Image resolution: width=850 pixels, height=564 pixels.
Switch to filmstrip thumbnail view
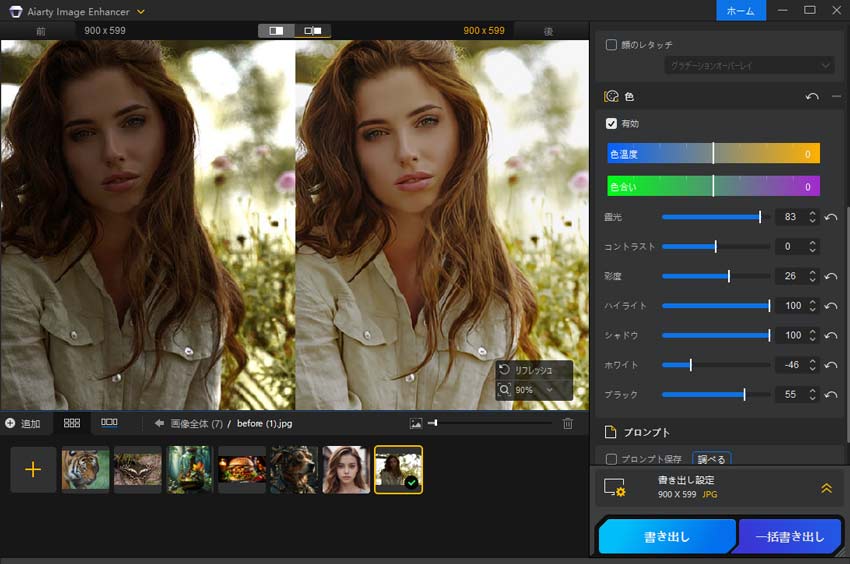109,422
